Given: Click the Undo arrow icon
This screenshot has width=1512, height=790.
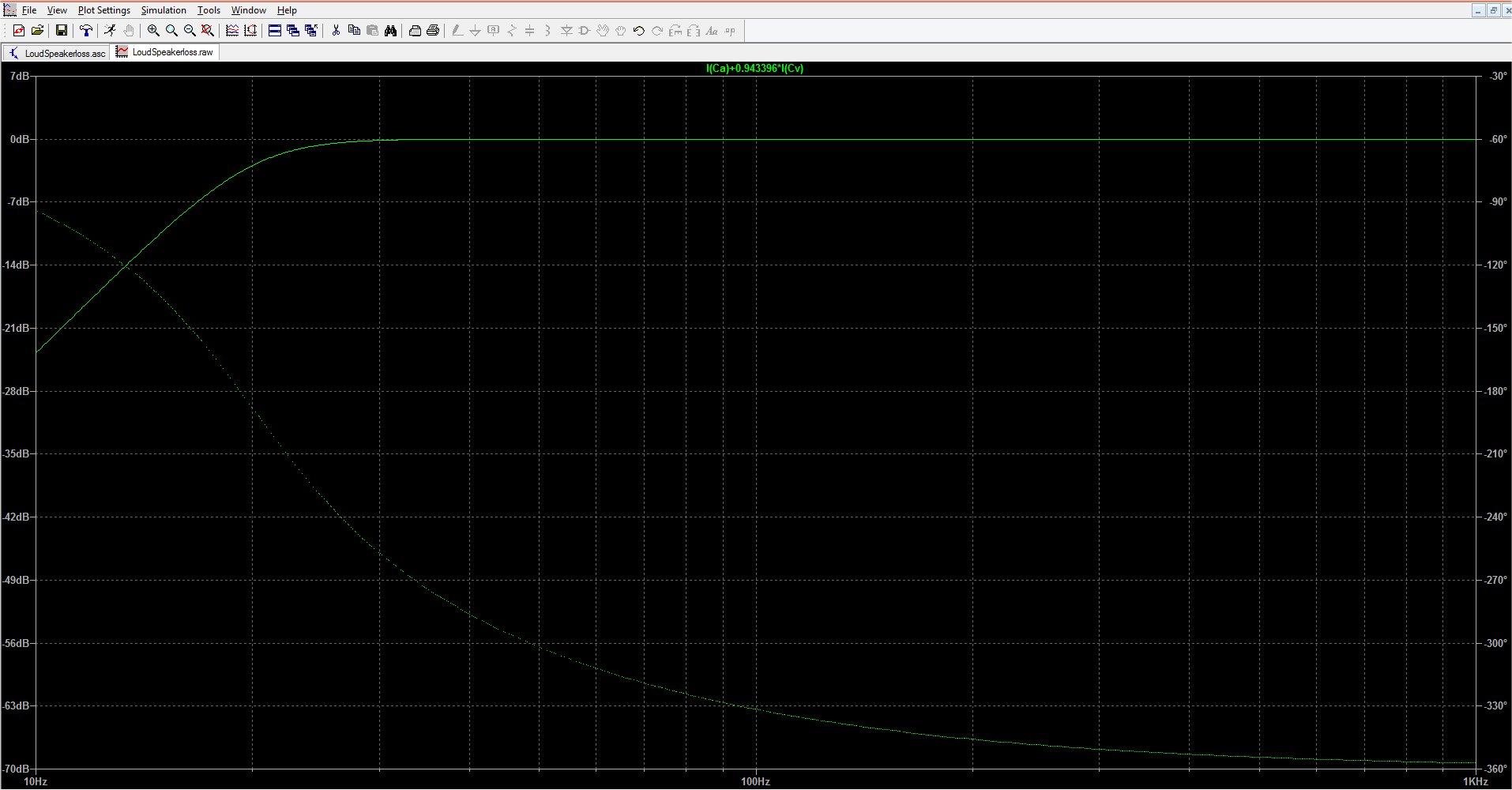Looking at the screenshot, I should point(638,31).
